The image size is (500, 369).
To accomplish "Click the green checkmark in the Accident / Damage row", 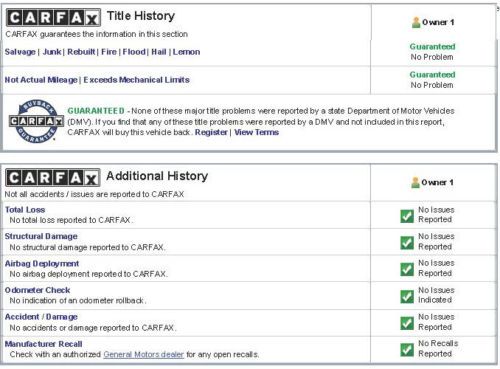I will [407, 323].
